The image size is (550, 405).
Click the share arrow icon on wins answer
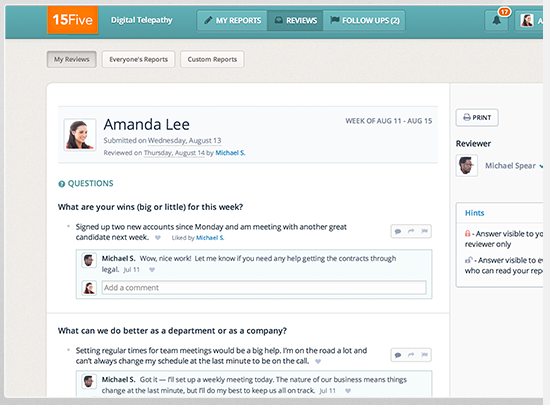[x=411, y=231]
